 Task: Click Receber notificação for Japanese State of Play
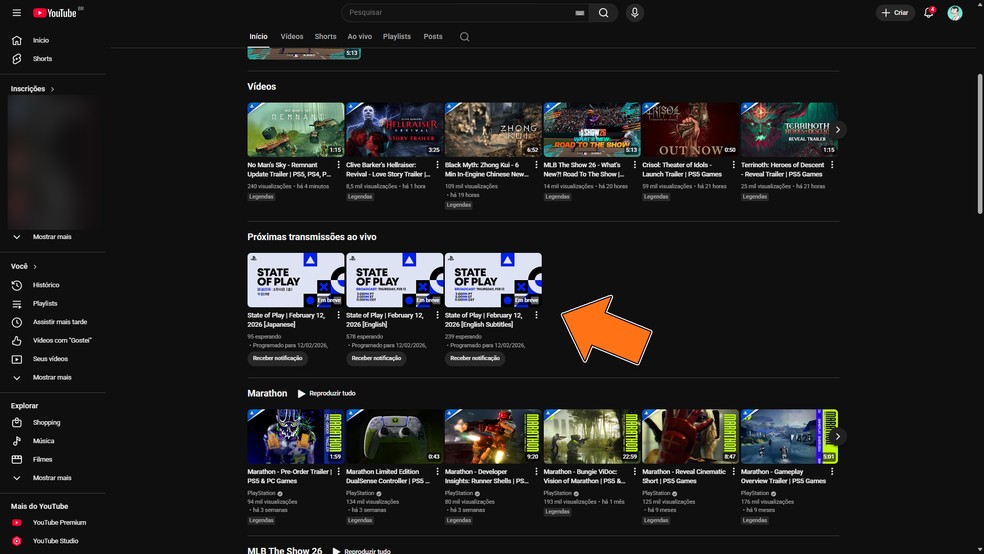tap(278, 358)
